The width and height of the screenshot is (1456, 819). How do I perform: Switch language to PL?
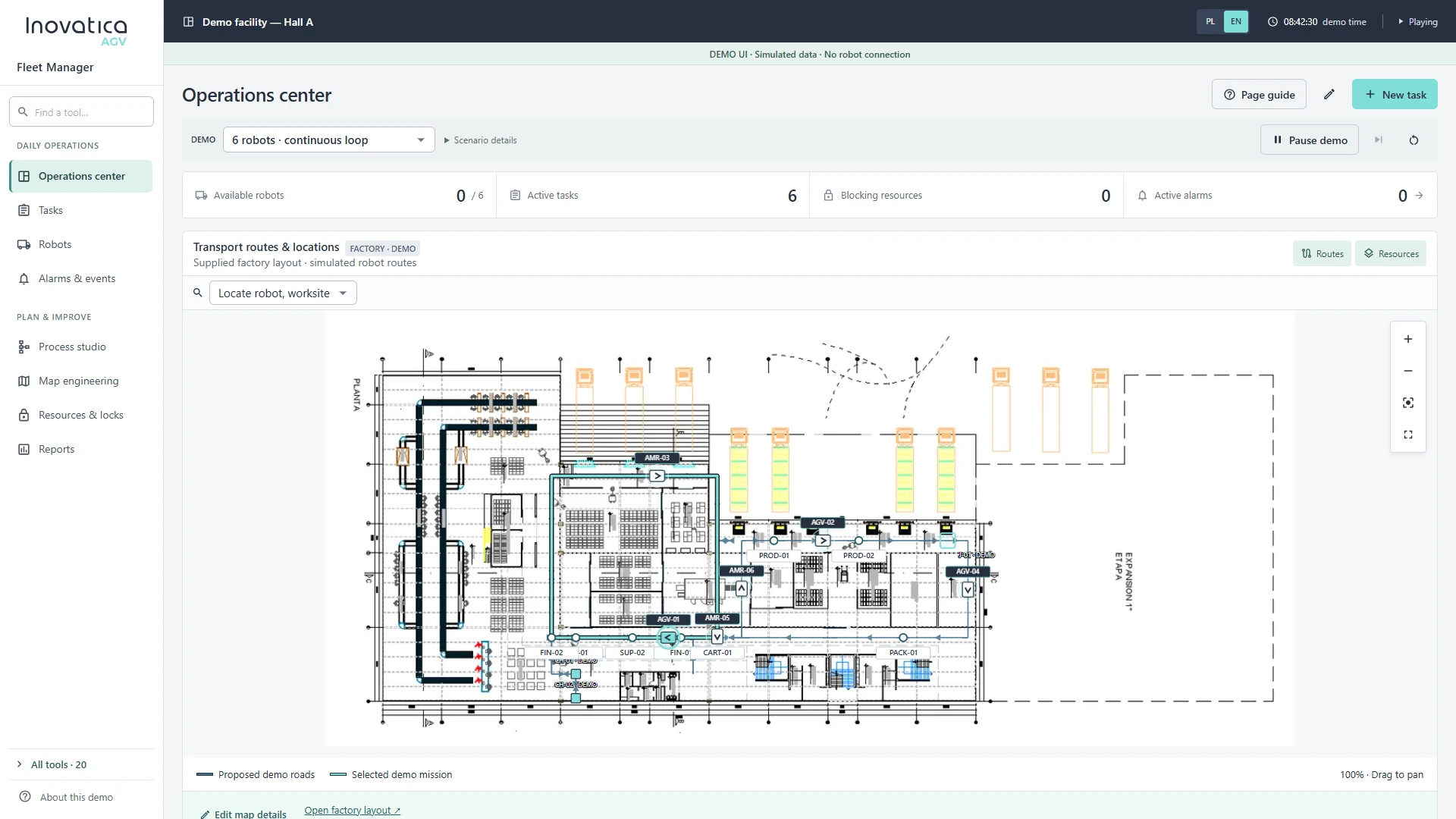tap(1210, 22)
